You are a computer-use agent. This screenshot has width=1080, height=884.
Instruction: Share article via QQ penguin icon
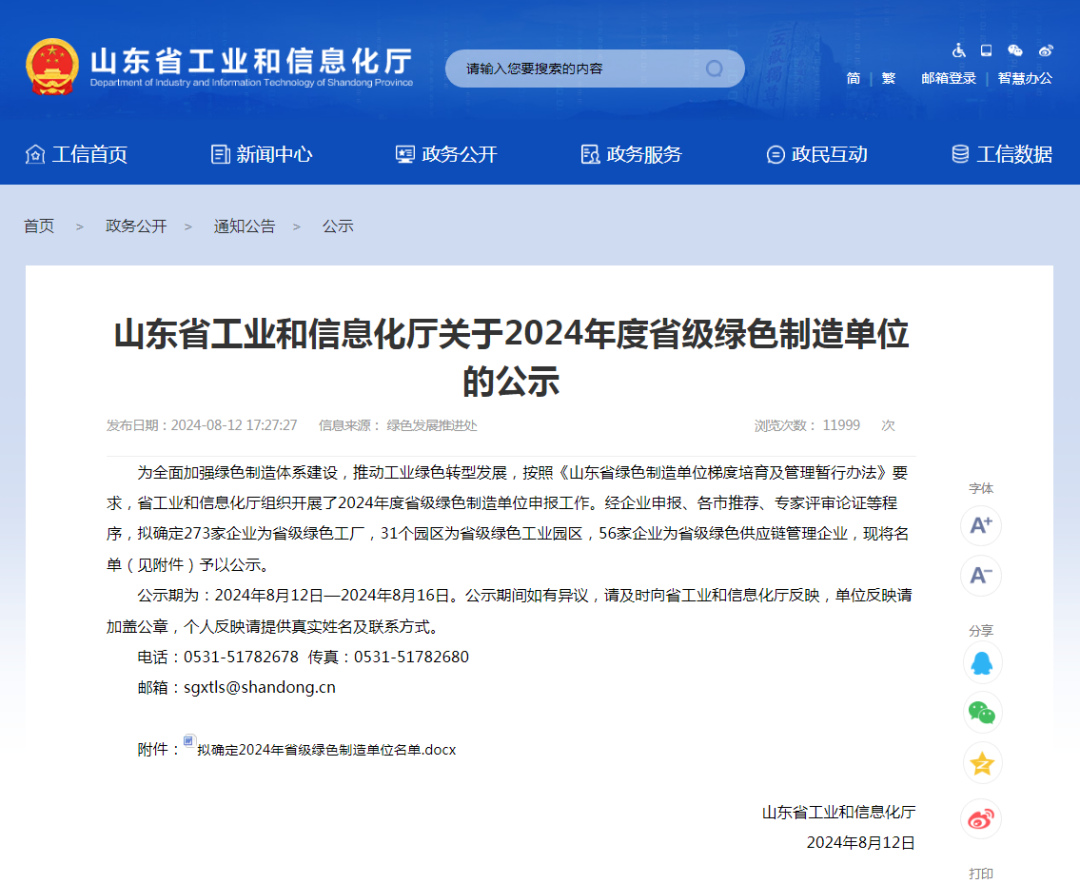pyautogui.click(x=981, y=662)
